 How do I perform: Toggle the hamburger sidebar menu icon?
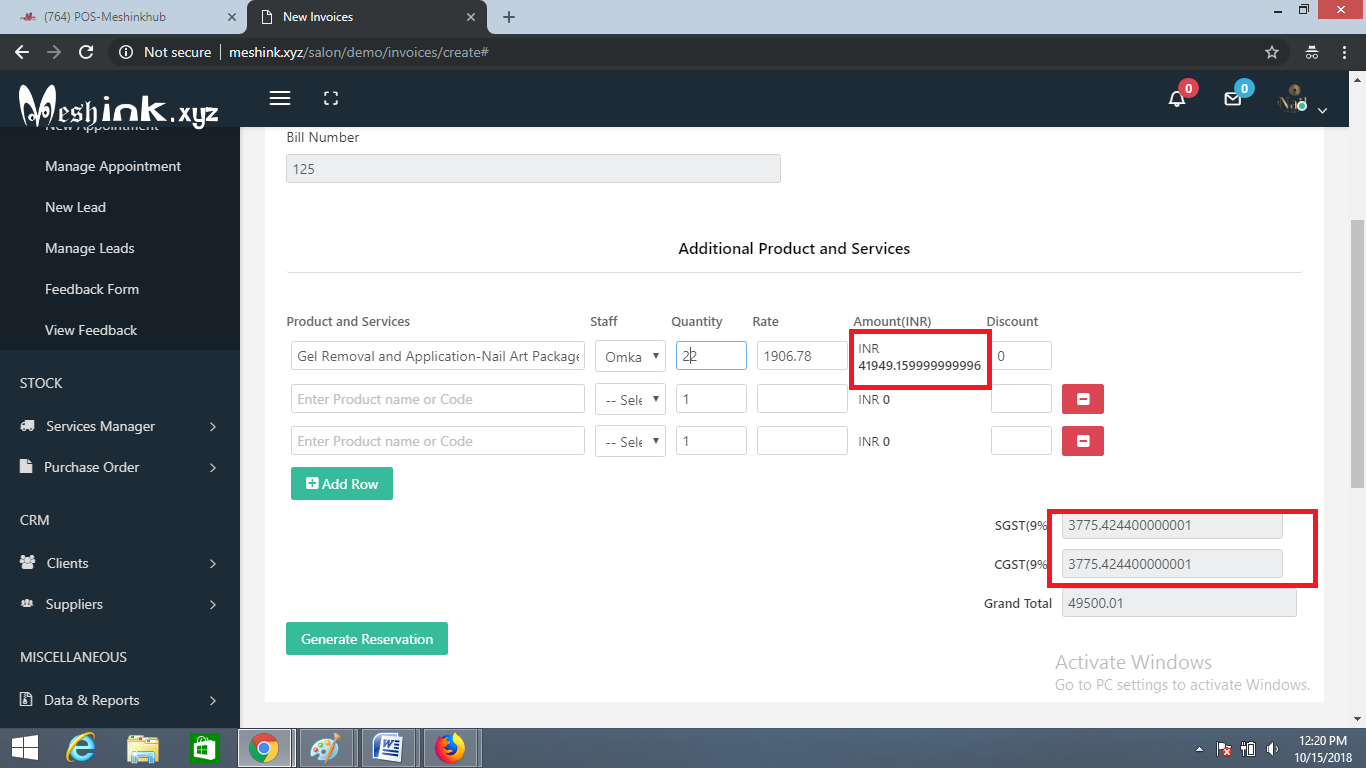pyautogui.click(x=280, y=98)
